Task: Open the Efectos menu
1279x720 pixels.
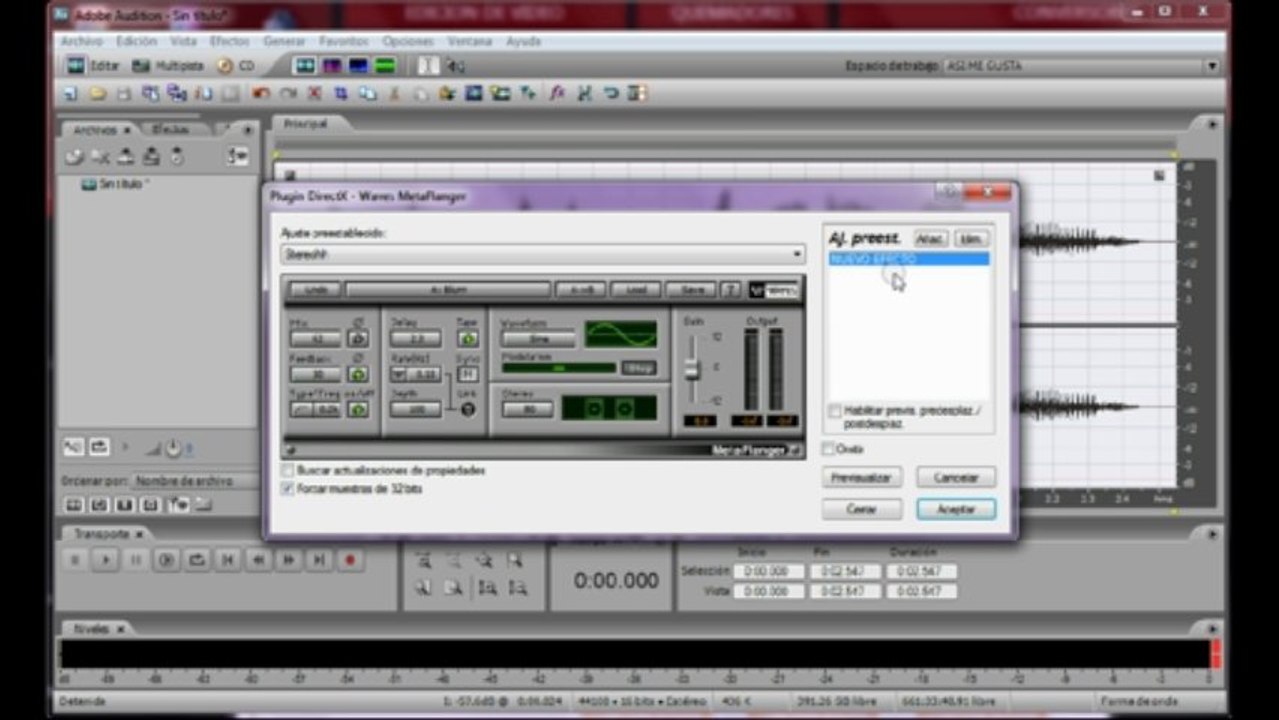Action: [x=230, y=41]
